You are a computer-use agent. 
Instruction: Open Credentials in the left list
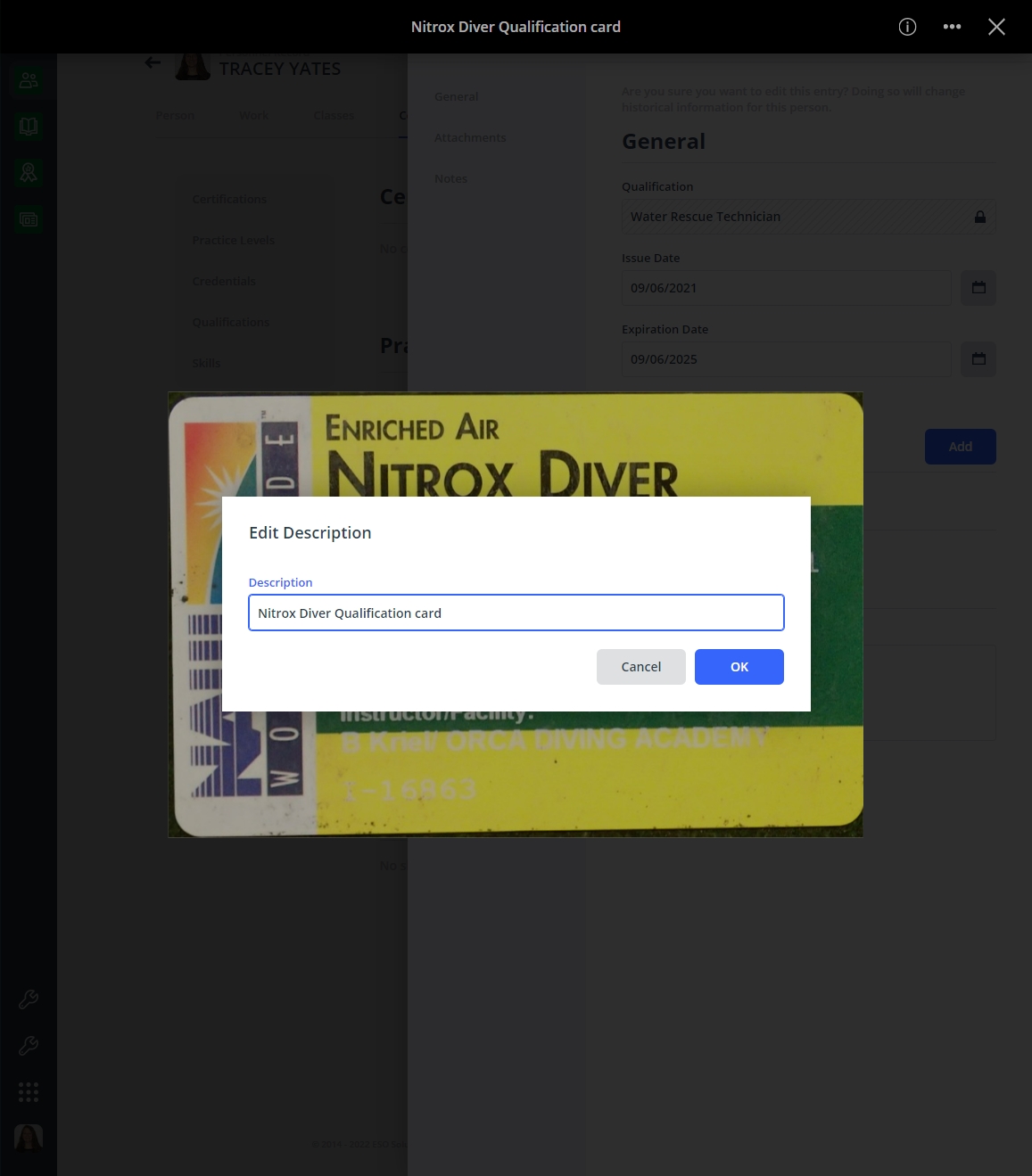(x=224, y=281)
